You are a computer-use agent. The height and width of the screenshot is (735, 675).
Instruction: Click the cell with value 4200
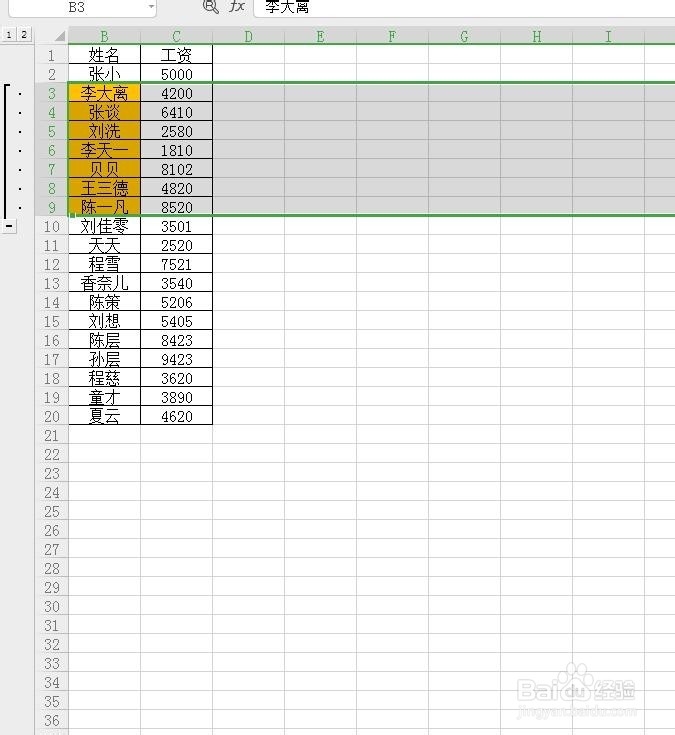pos(176,93)
